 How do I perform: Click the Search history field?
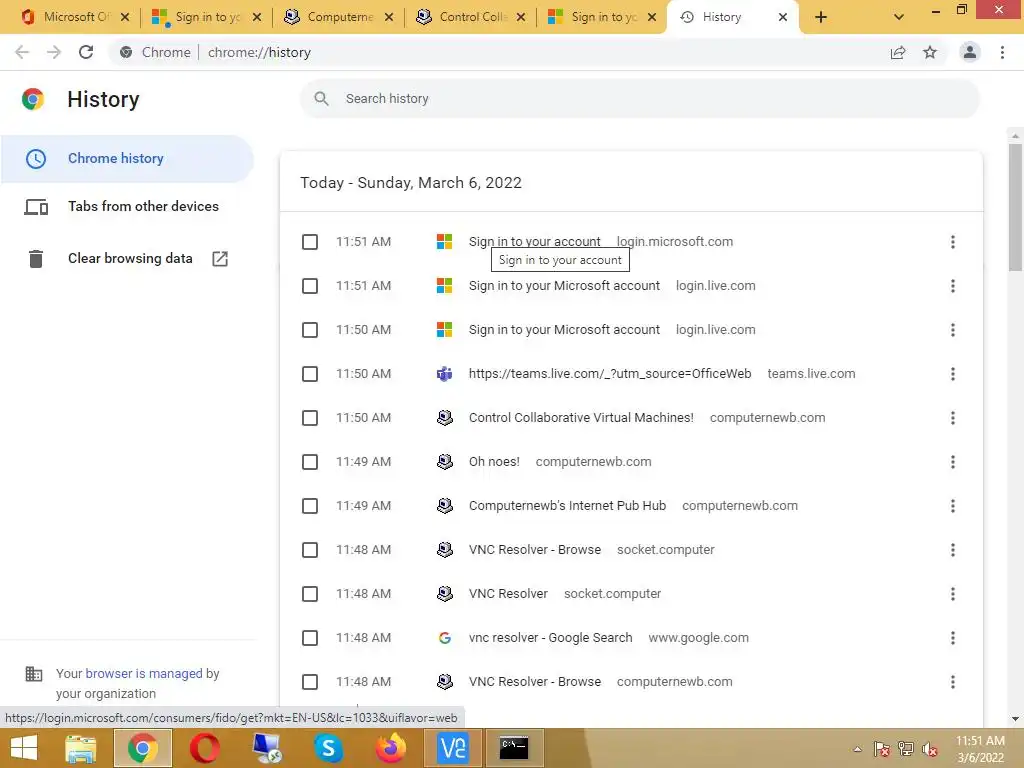click(x=639, y=99)
